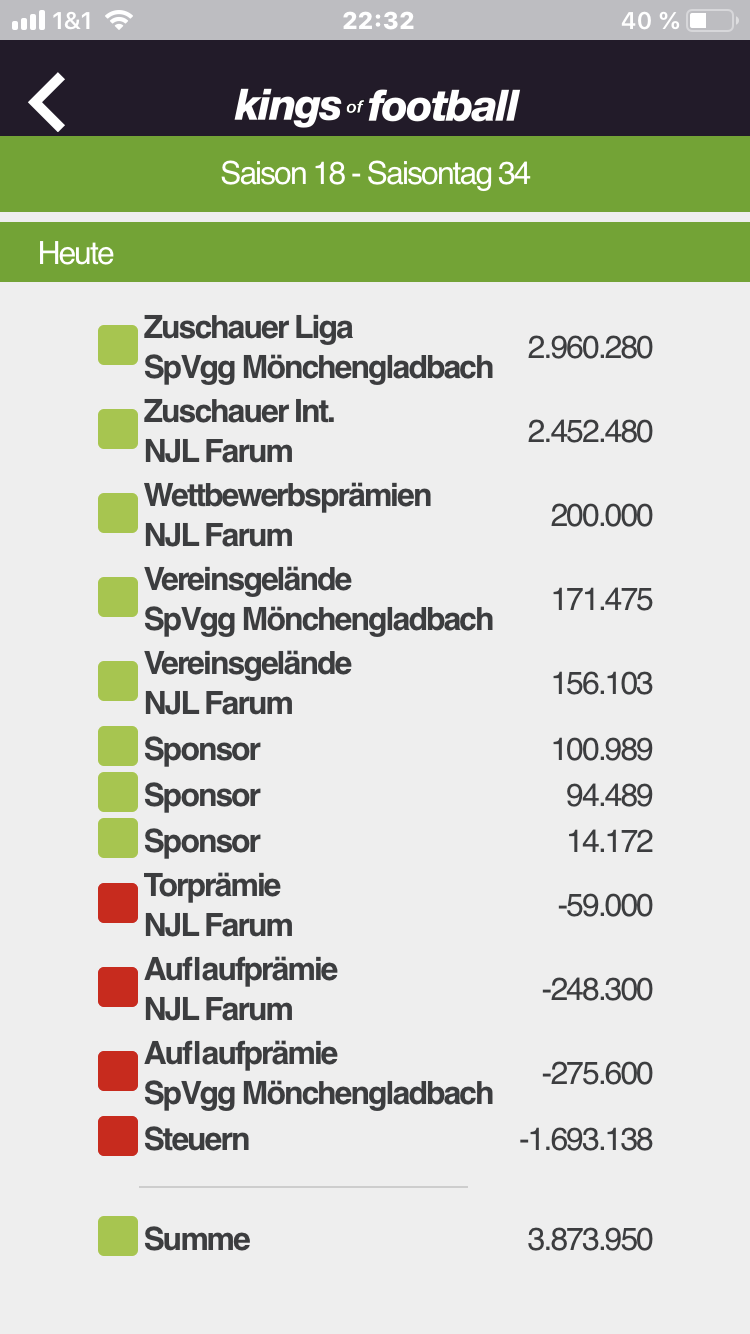Tap the kings of football logo
Viewport: 750px width, 1334px height.
click(377, 106)
